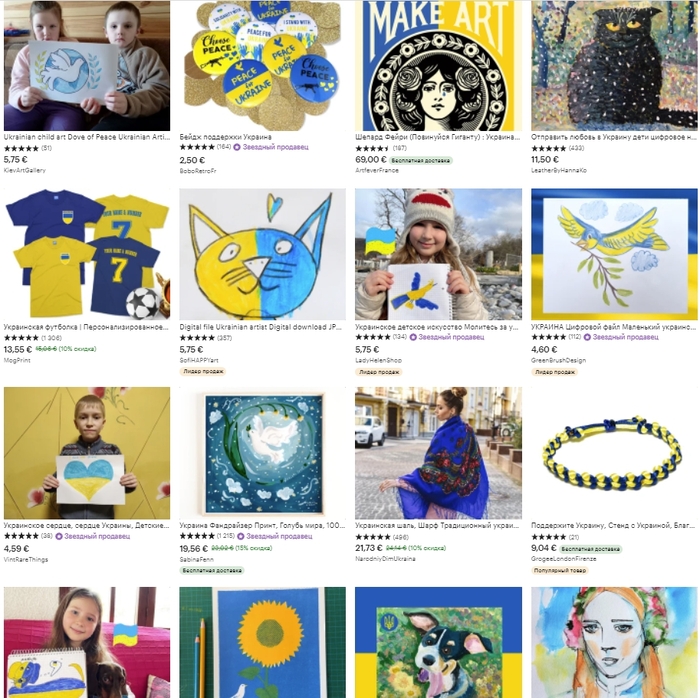Open the sunflower print product image
Screen dimensions: 700x698
pos(262,642)
